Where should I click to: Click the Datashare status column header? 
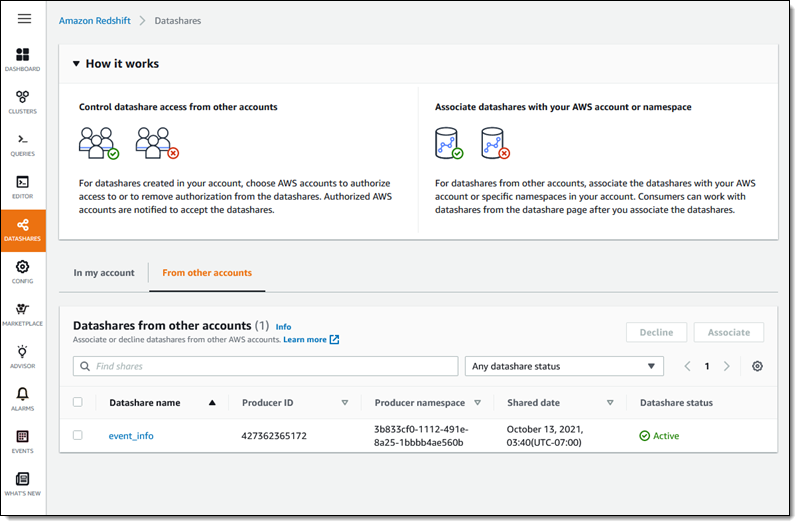coord(676,403)
